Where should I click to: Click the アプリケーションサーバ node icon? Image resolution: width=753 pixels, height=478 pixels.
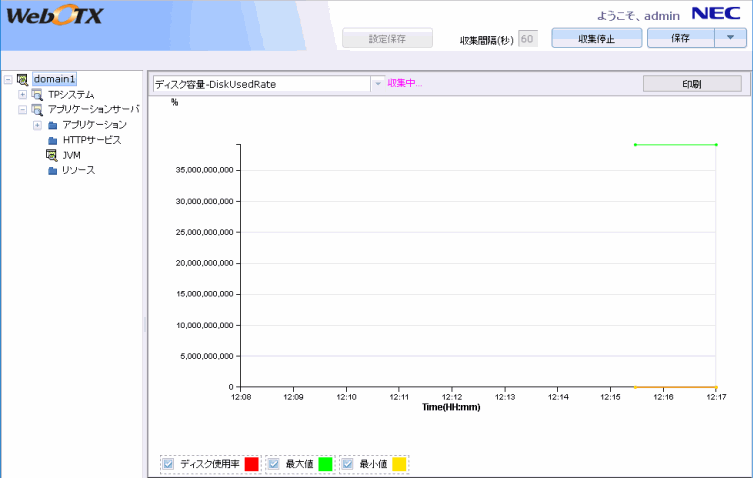click(x=38, y=109)
